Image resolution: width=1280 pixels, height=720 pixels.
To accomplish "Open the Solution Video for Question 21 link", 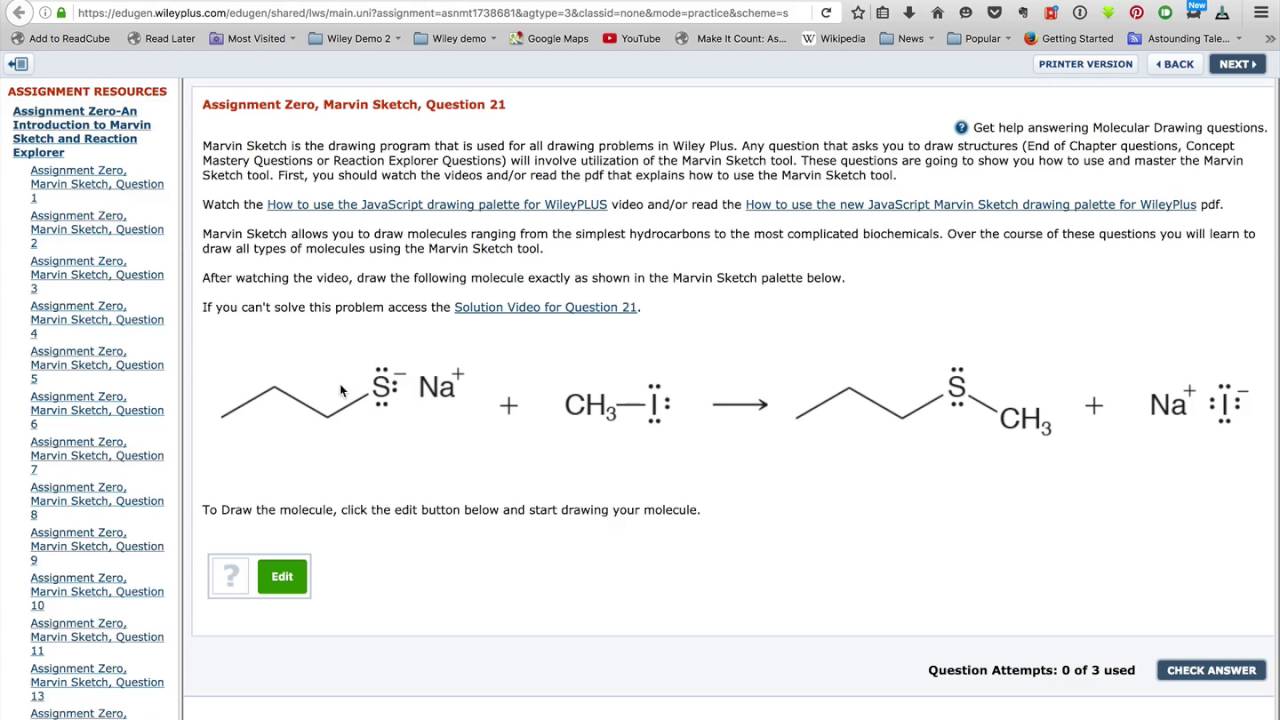I will coord(545,307).
